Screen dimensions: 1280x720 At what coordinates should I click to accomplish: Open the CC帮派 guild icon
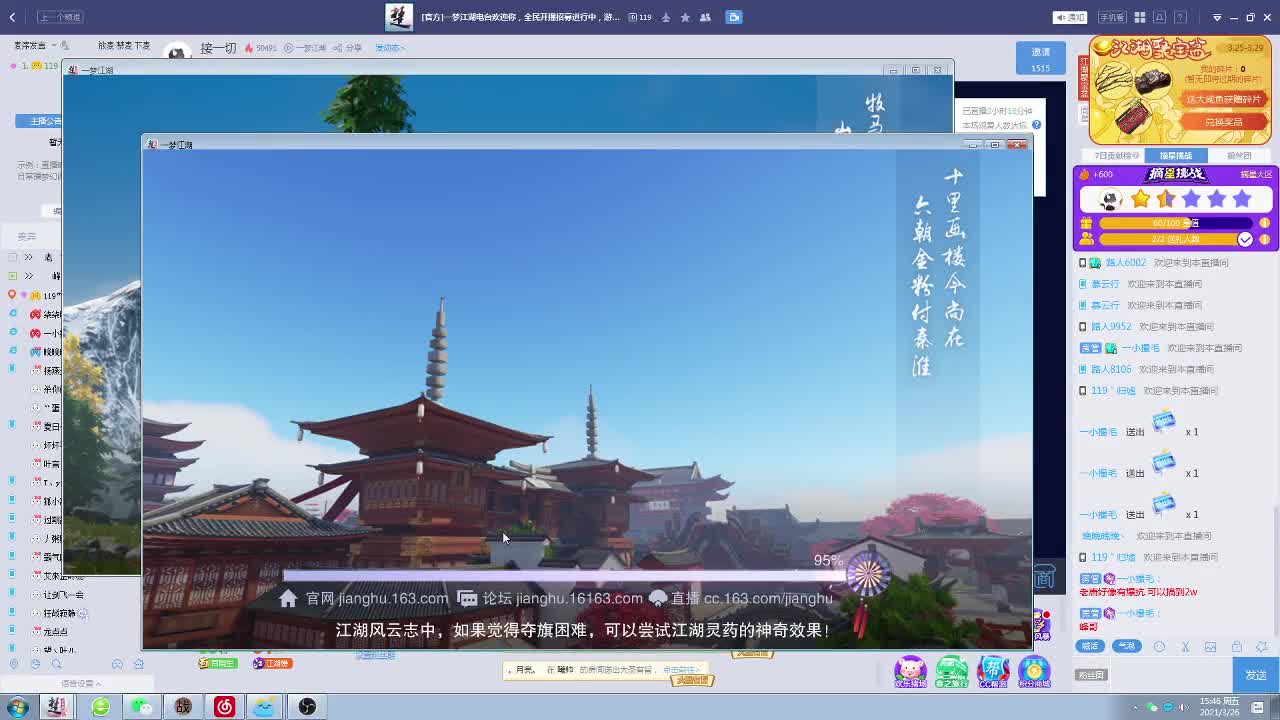(x=993, y=672)
